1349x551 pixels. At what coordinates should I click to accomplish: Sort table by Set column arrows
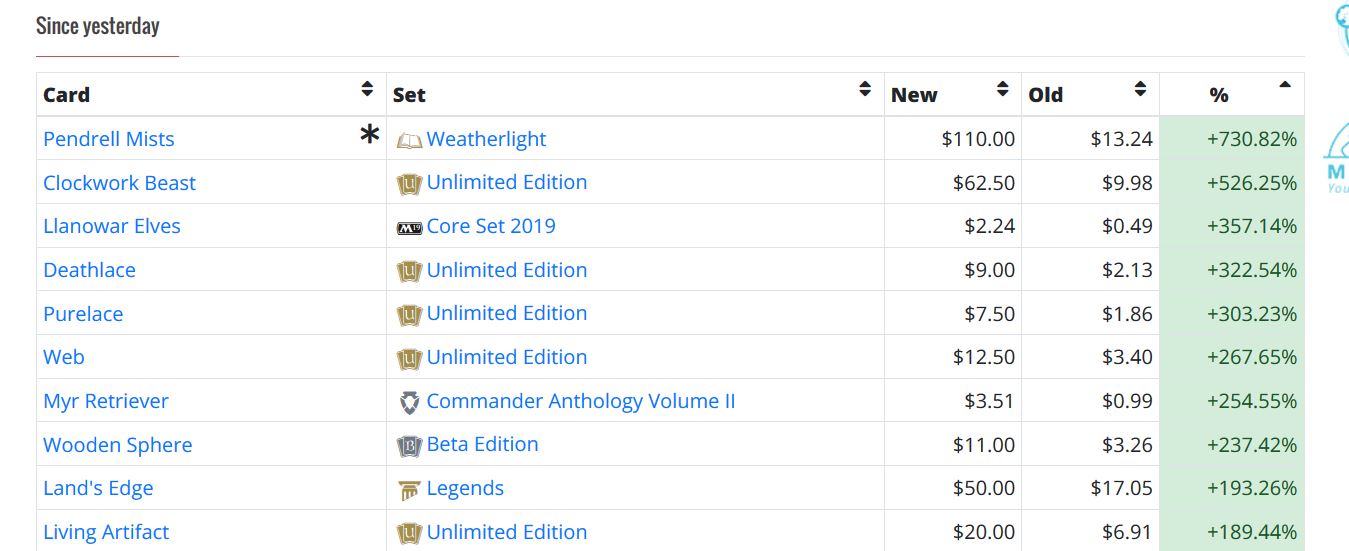[865, 90]
